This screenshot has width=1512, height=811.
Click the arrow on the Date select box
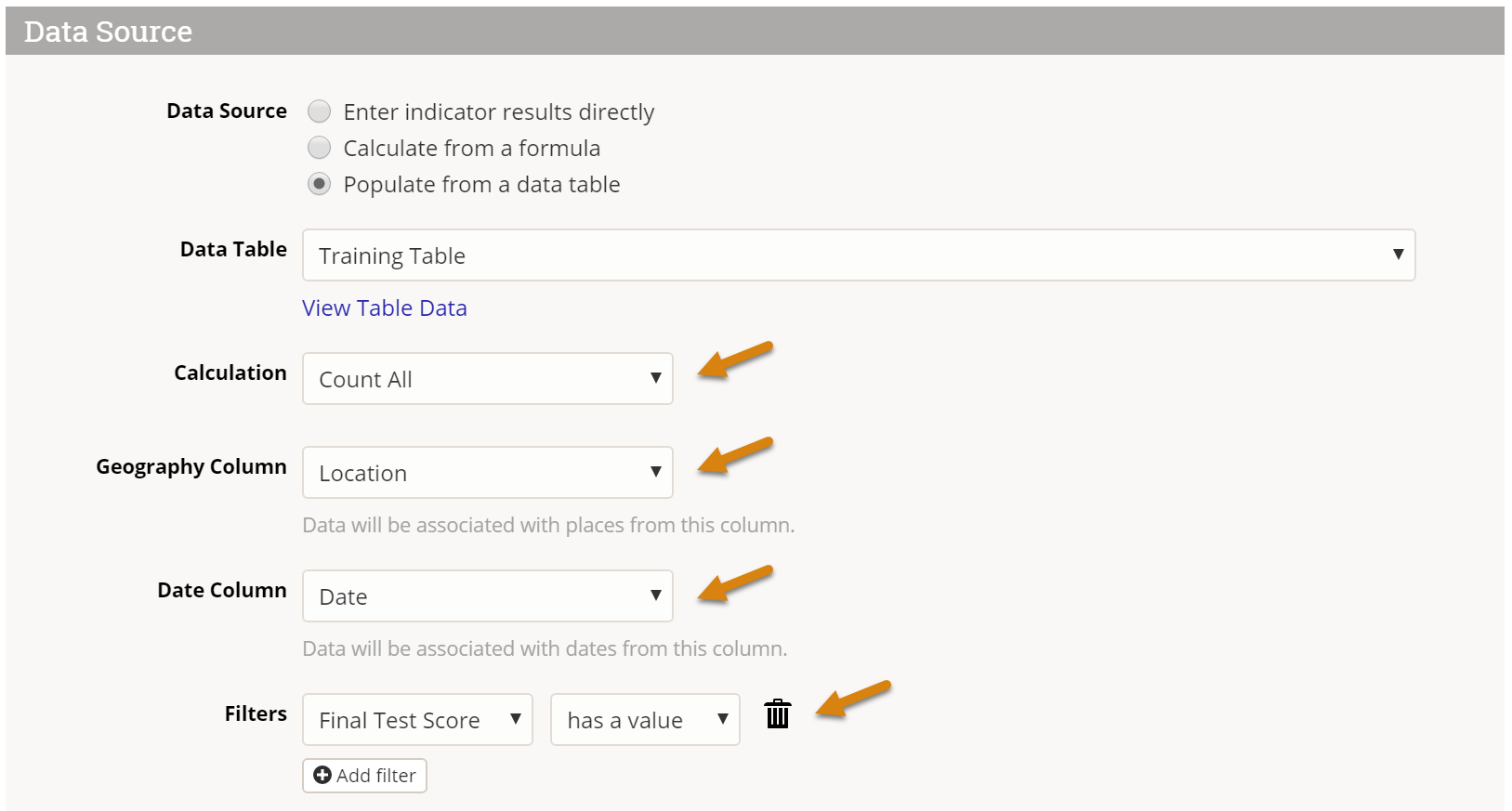pyautogui.click(x=656, y=595)
